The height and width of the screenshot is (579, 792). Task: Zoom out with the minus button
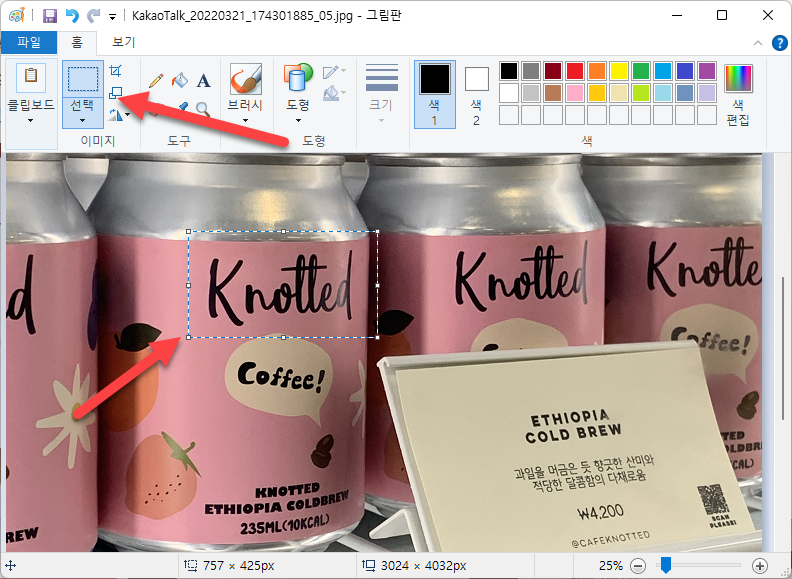(x=638, y=566)
